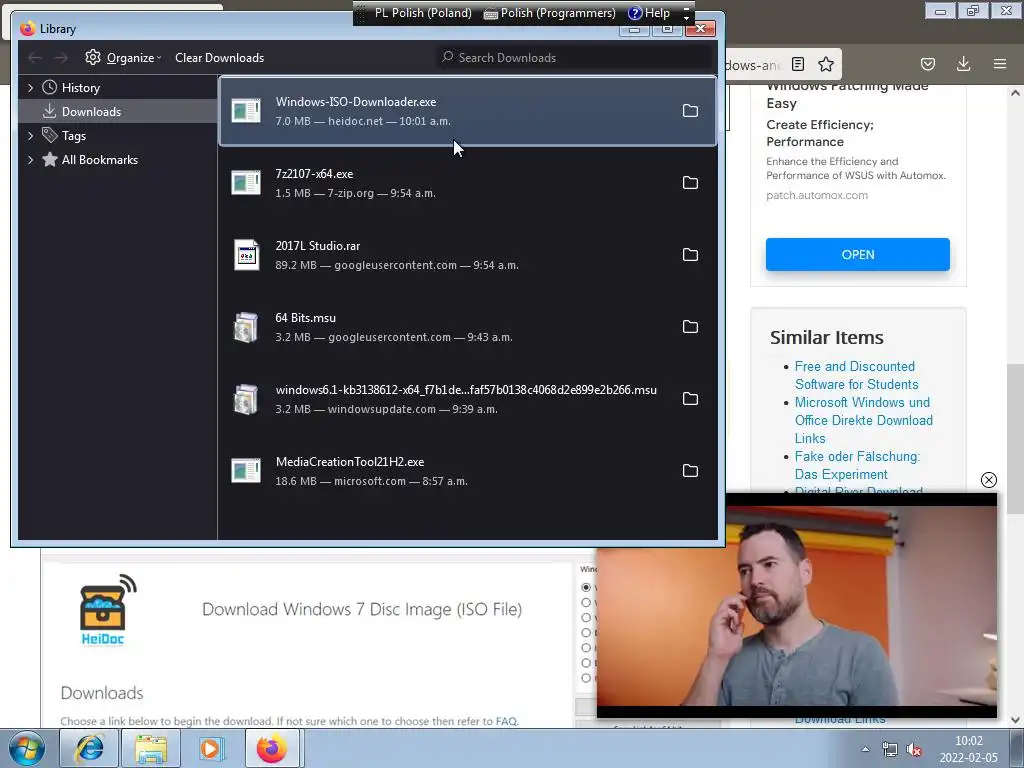Open Fake oder Fälschung: Das Experiment link

pos(857,466)
